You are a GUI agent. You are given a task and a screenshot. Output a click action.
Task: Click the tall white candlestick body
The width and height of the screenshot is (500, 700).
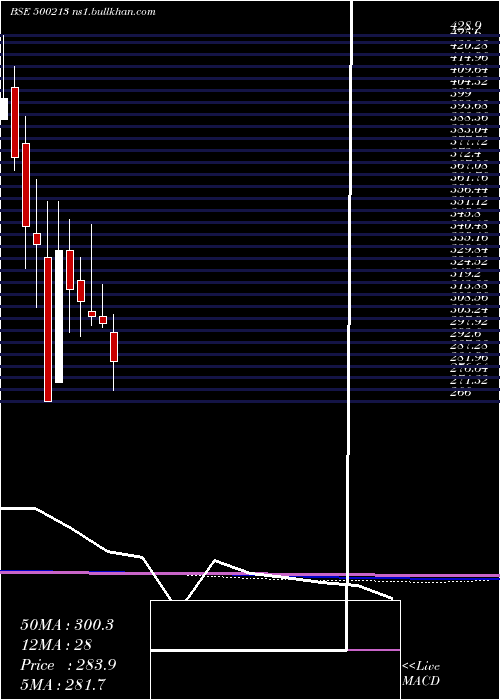[x=59, y=316]
